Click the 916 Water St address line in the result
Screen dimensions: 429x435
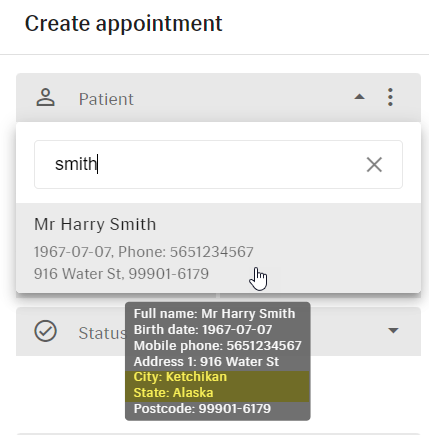click(121, 274)
